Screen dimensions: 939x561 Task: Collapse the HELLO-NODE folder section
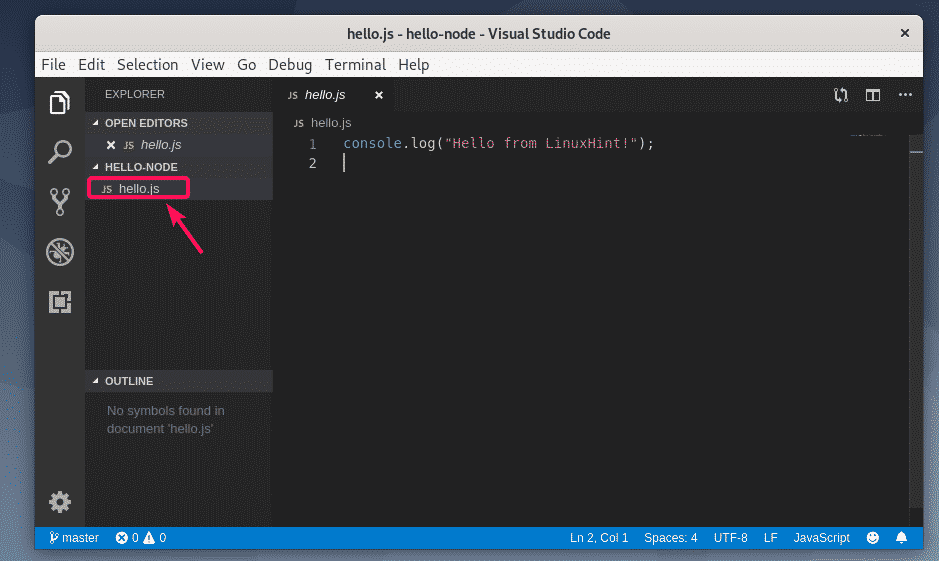140,167
